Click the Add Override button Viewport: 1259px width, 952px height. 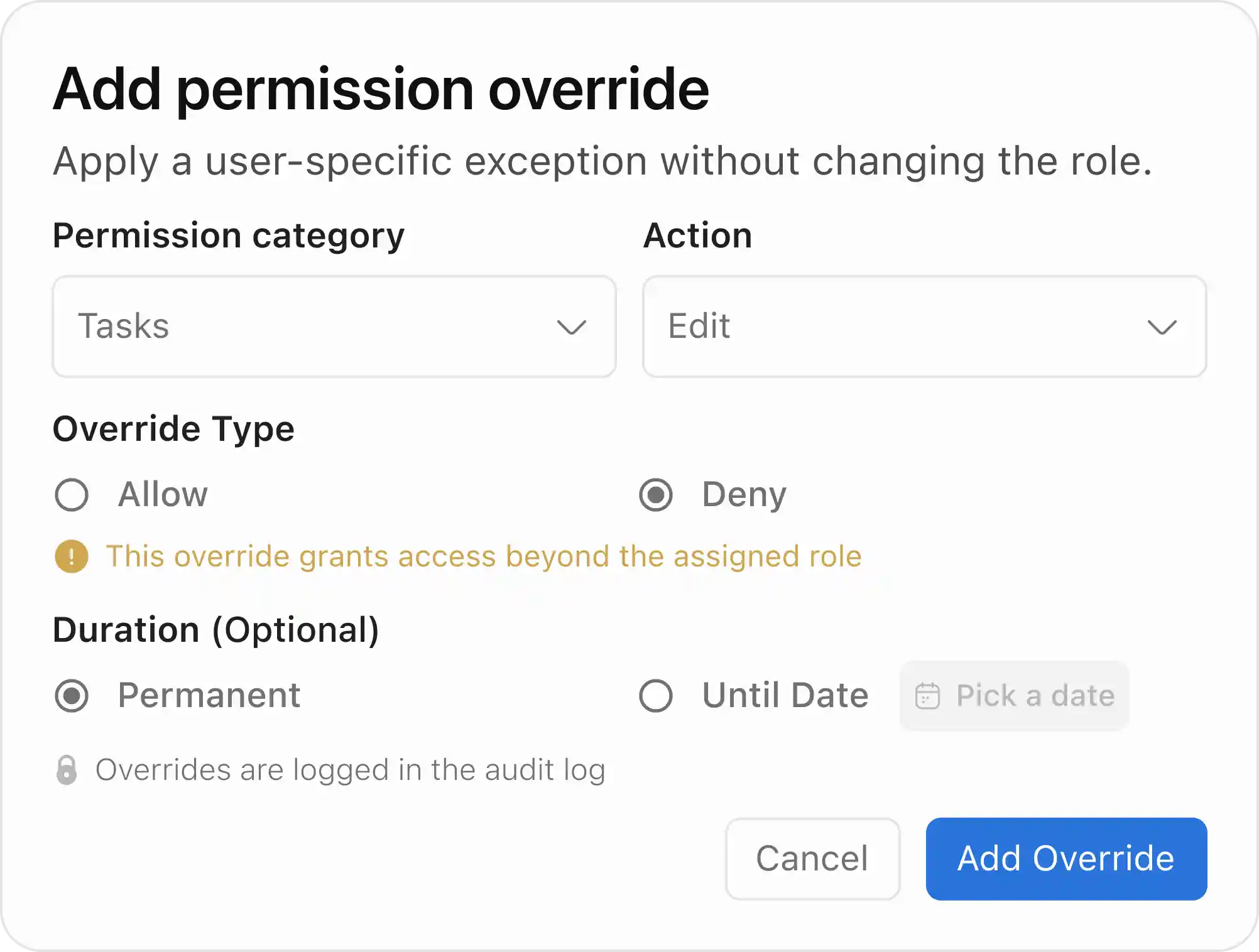pyautogui.click(x=1066, y=858)
